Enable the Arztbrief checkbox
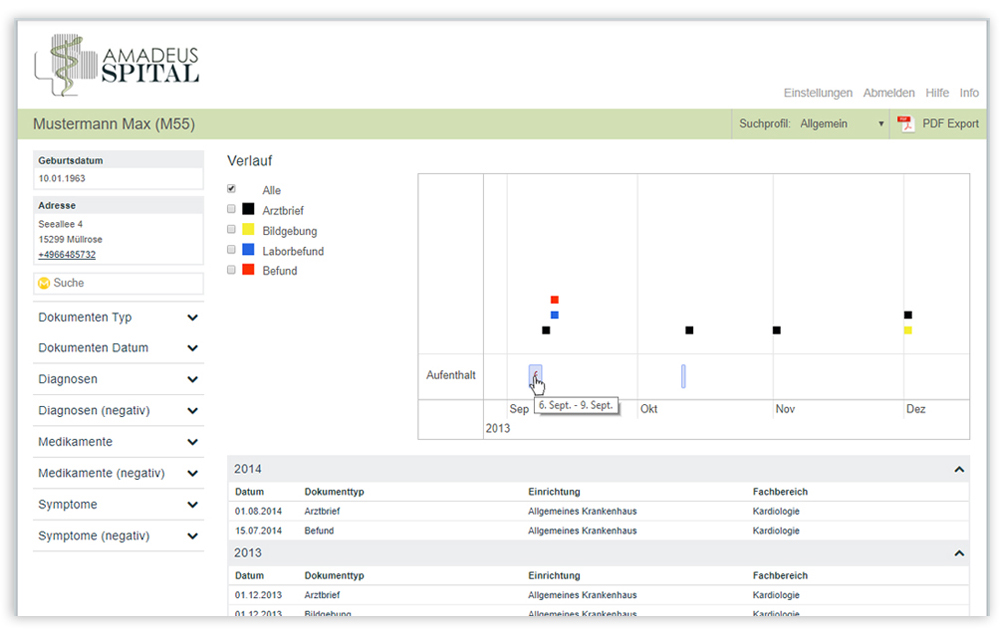Image resolution: width=1002 pixels, height=636 pixels. coord(232,210)
